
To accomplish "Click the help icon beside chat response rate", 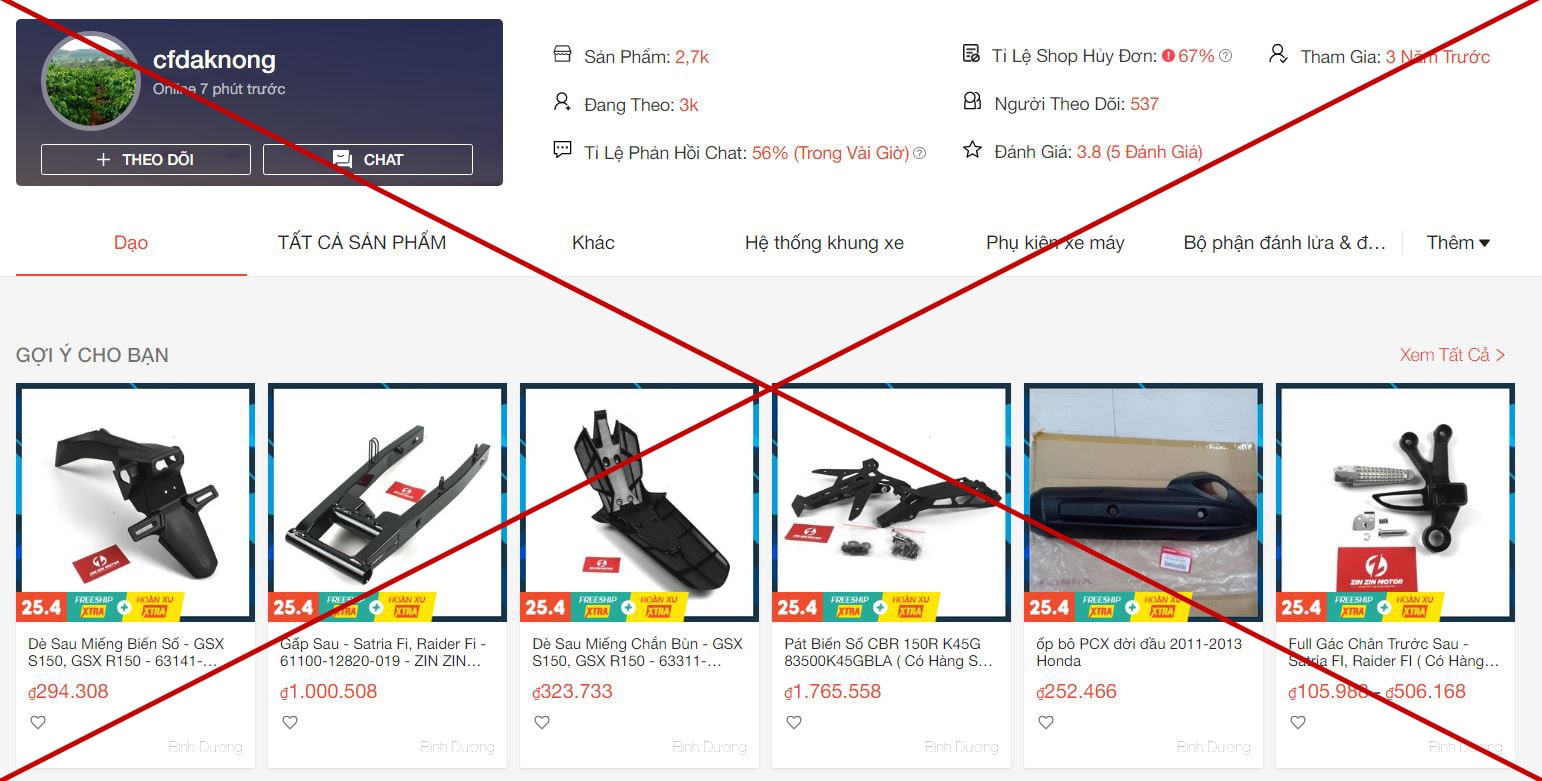I will click(x=919, y=153).
